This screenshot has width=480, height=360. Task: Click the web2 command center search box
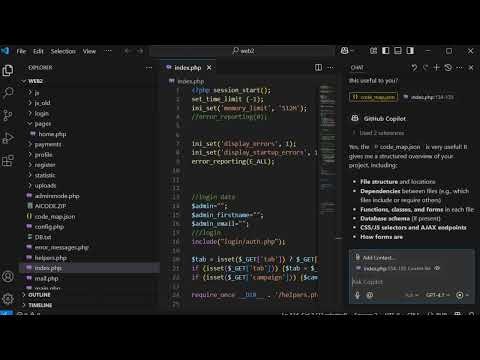pyautogui.click(x=242, y=51)
